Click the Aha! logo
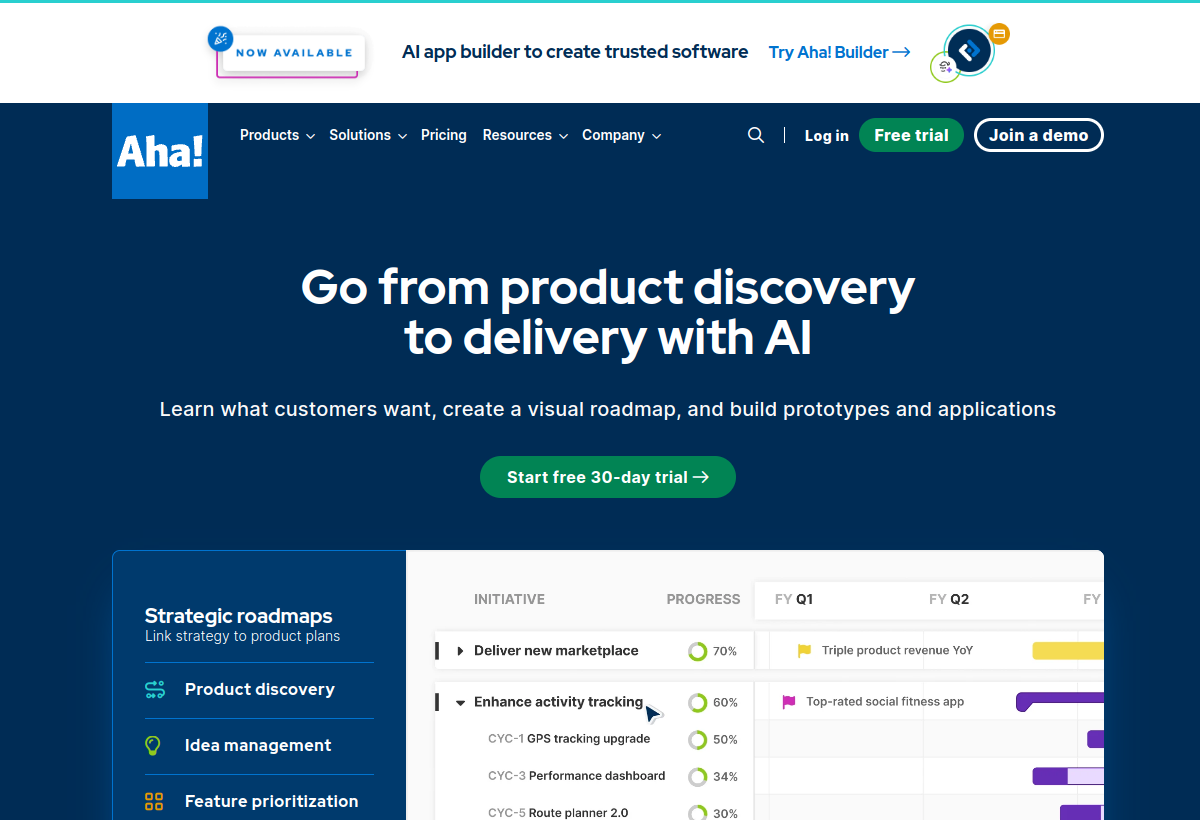Viewport: 1200px width, 820px height. (x=160, y=151)
